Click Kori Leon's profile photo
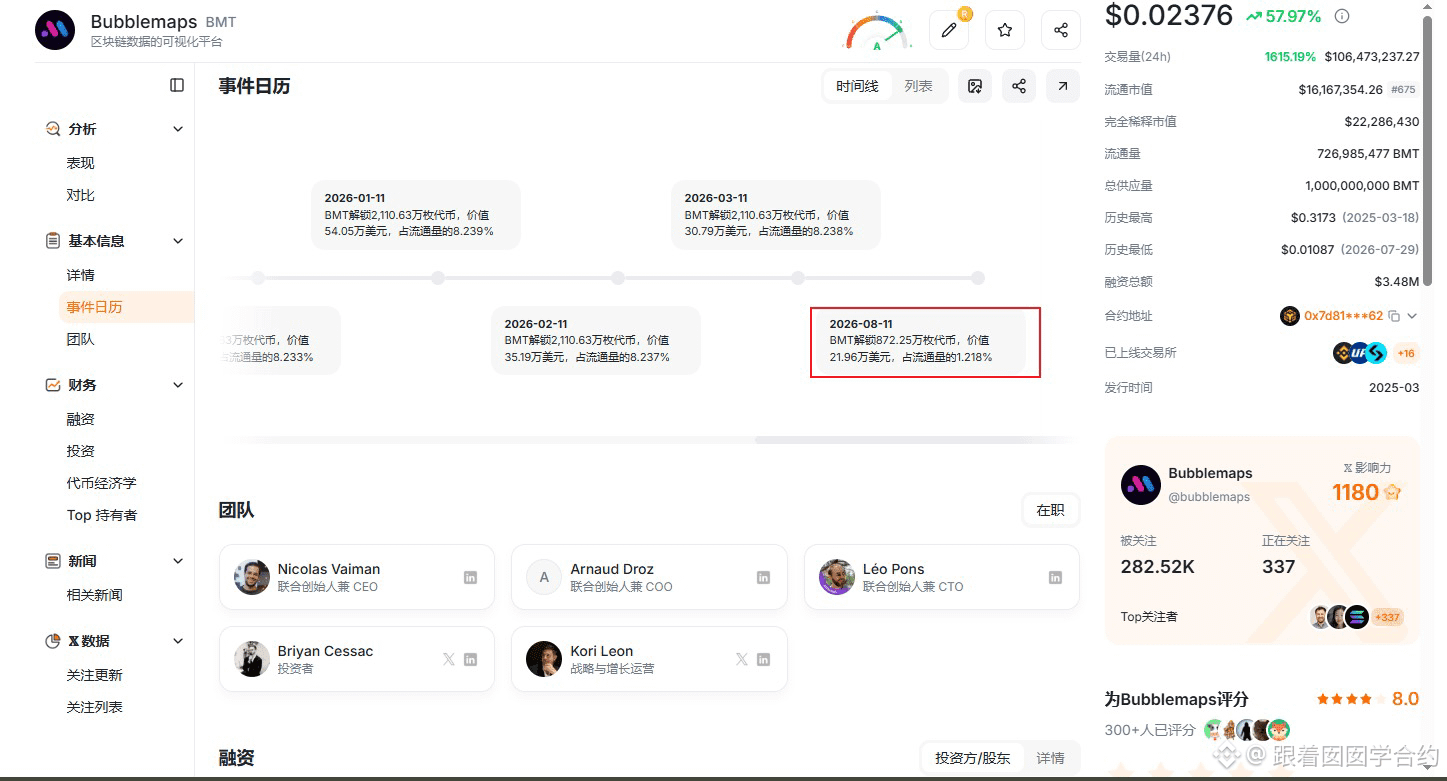The image size is (1447, 781). pyautogui.click(x=544, y=659)
